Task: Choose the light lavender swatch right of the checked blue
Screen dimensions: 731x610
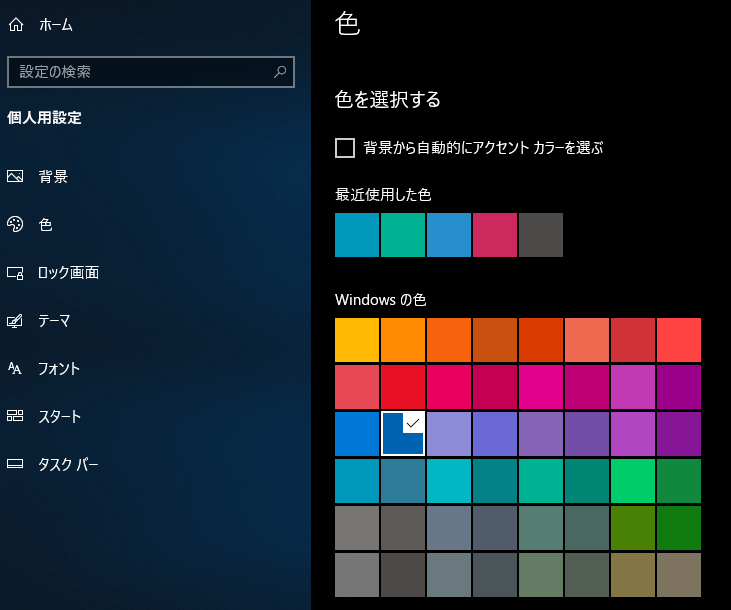Action: click(449, 434)
